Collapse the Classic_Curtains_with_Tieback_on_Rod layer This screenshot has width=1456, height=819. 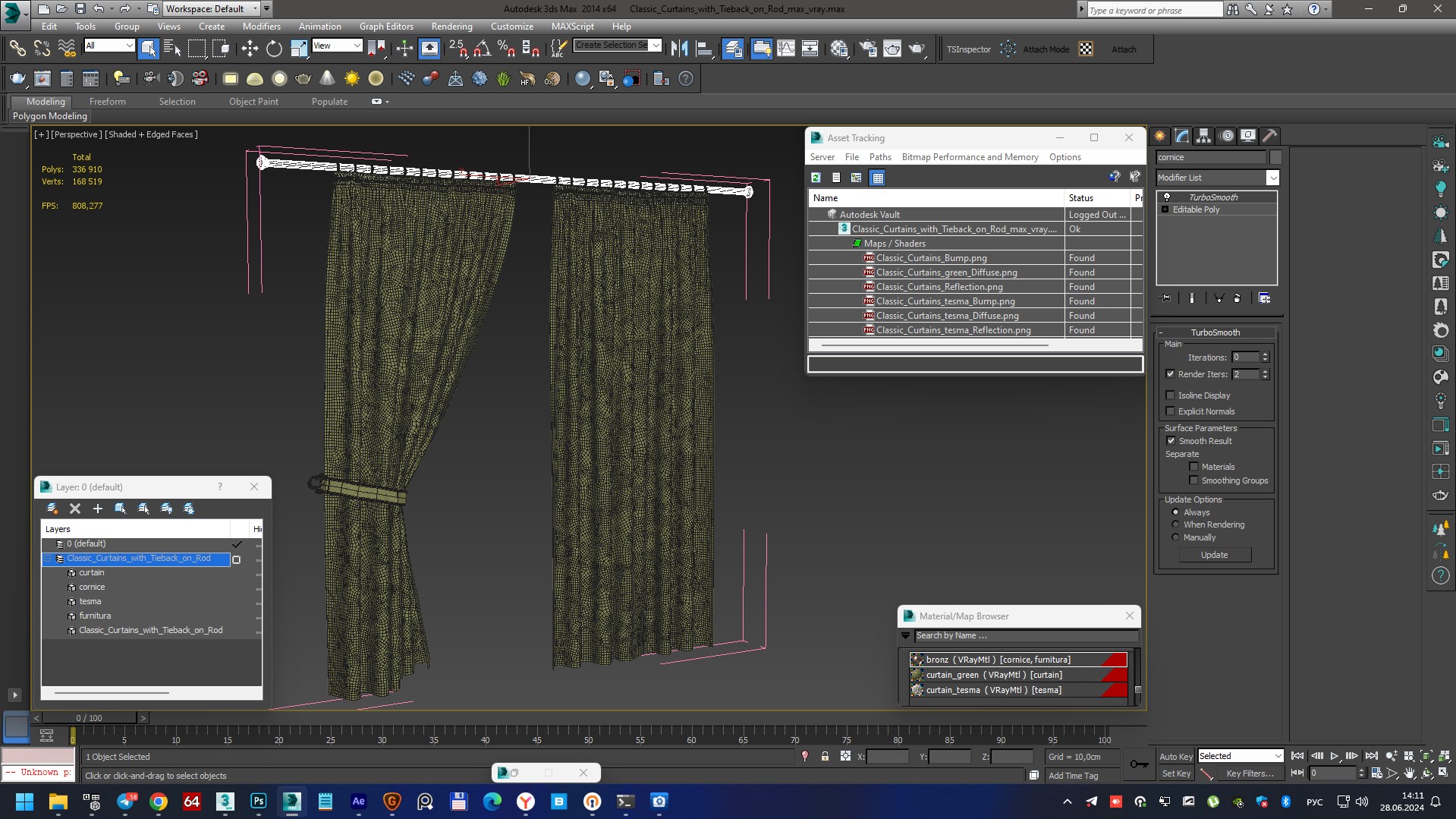coord(47,559)
